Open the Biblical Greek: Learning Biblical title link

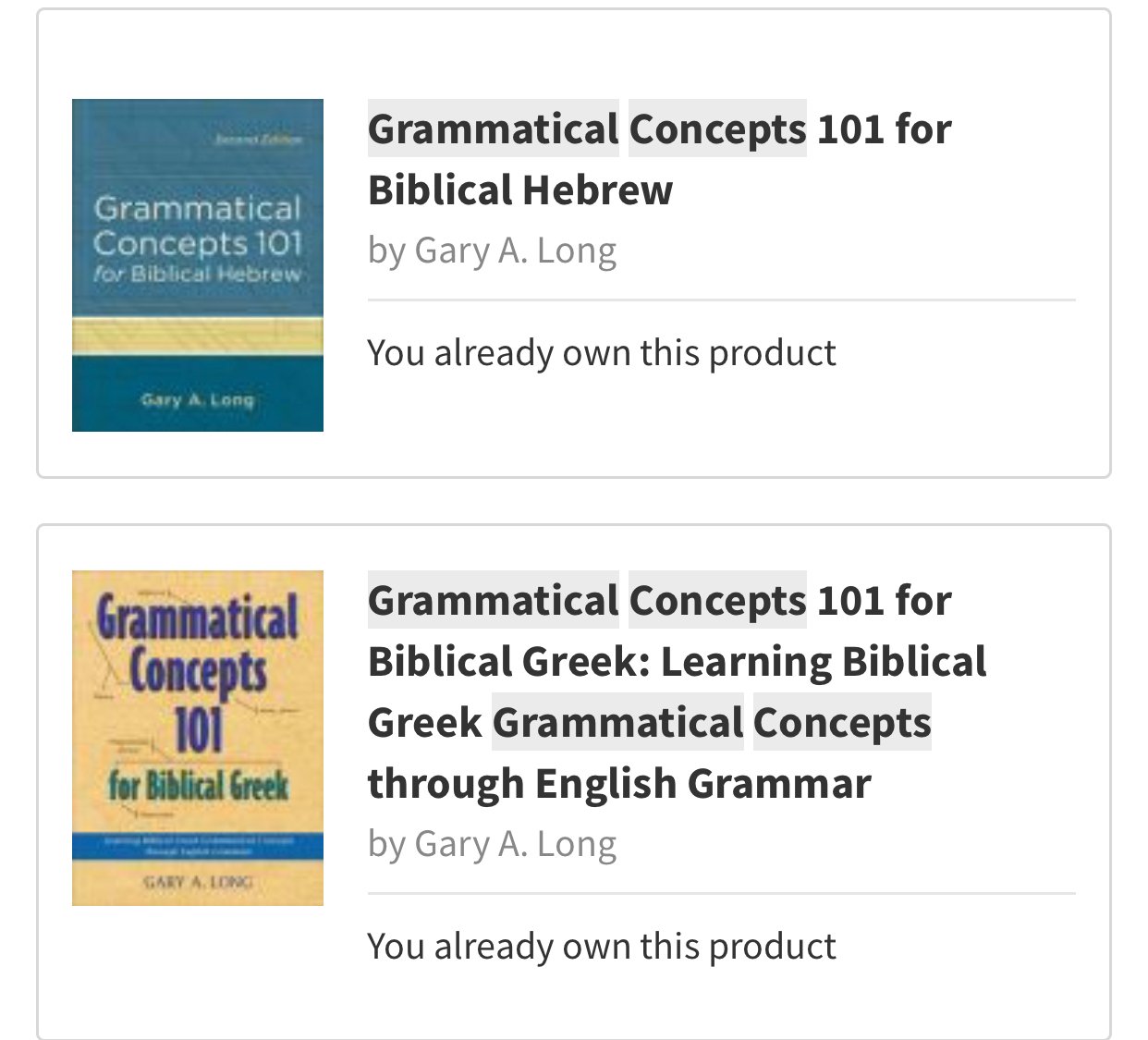coord(678,662)
